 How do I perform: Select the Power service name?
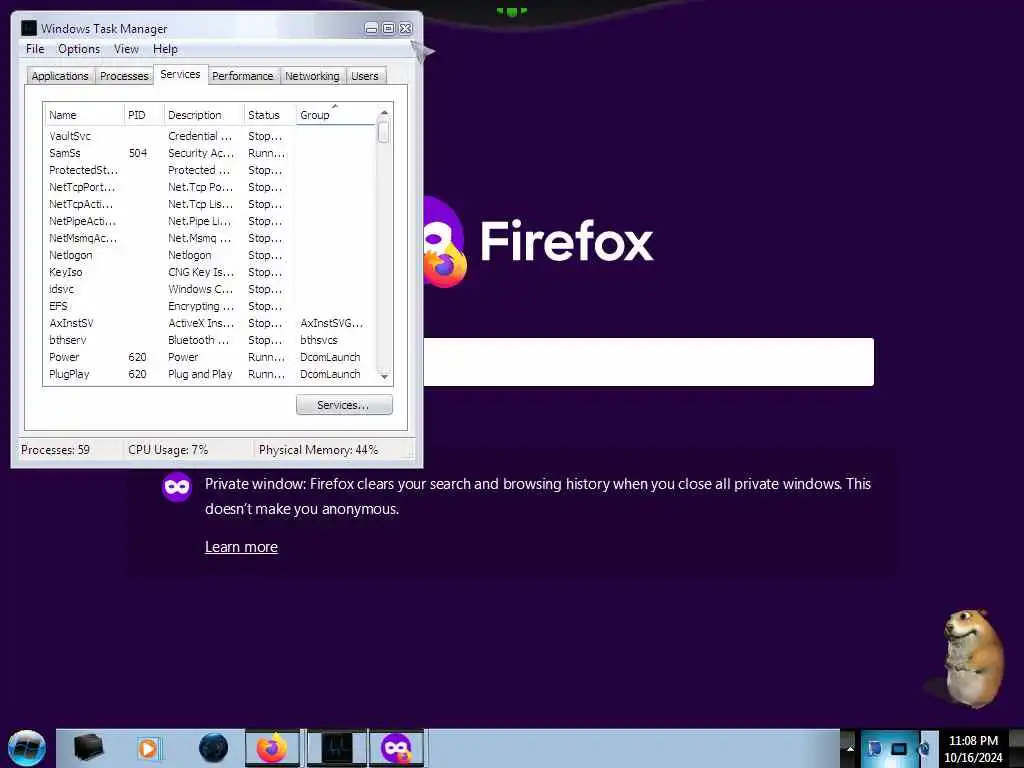(64, 357)
